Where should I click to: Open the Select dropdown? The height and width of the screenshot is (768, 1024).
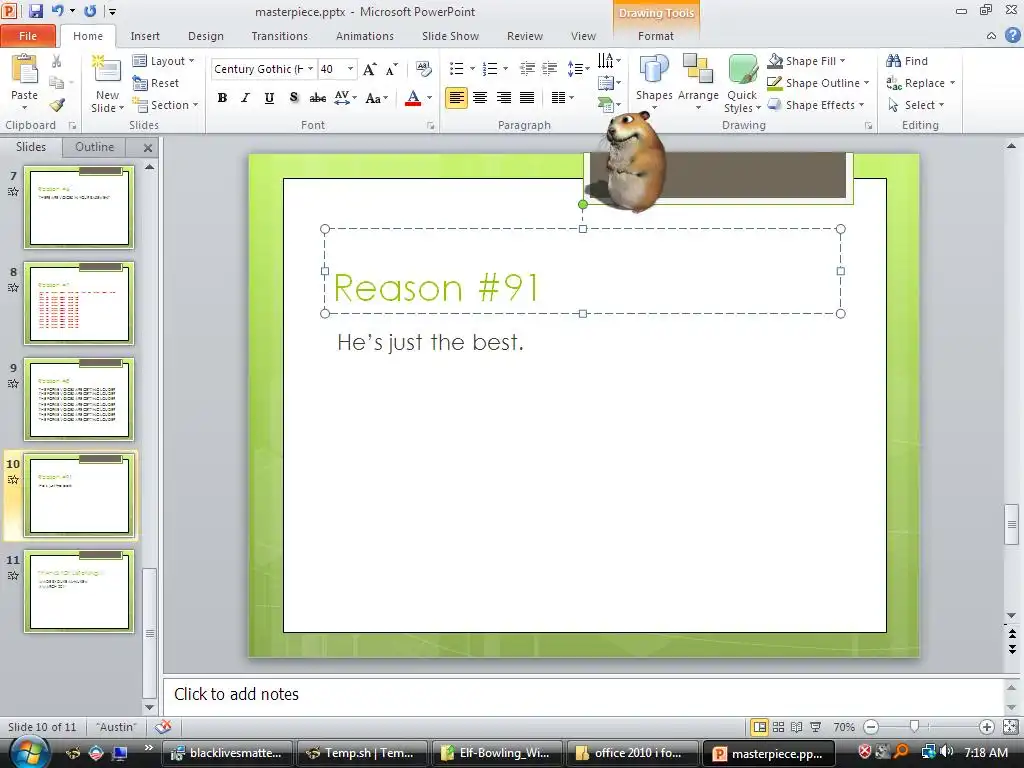916,105
